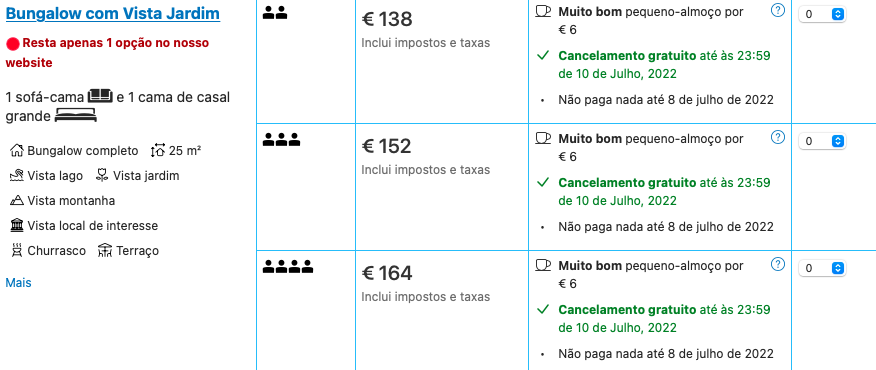This screenshot has width=876, height=370.
Task: Click the Cancelamento gratuito text in the €164 row
Action: coord(627,310)
